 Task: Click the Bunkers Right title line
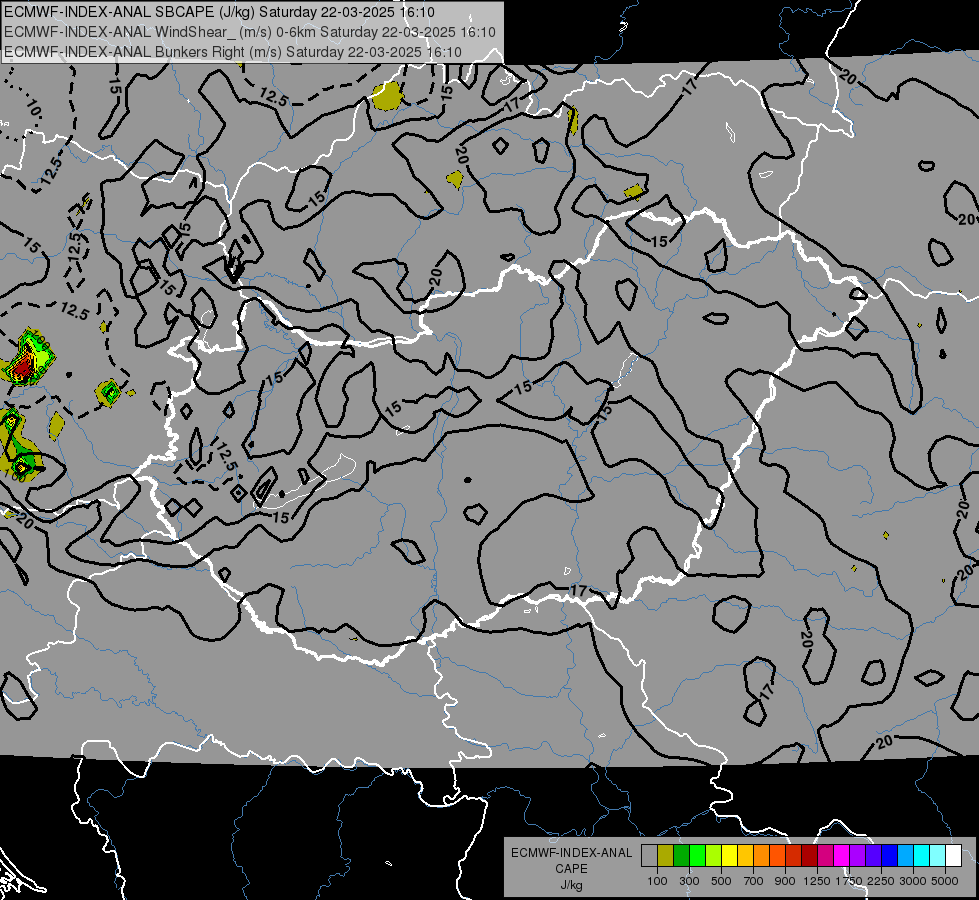233,52
